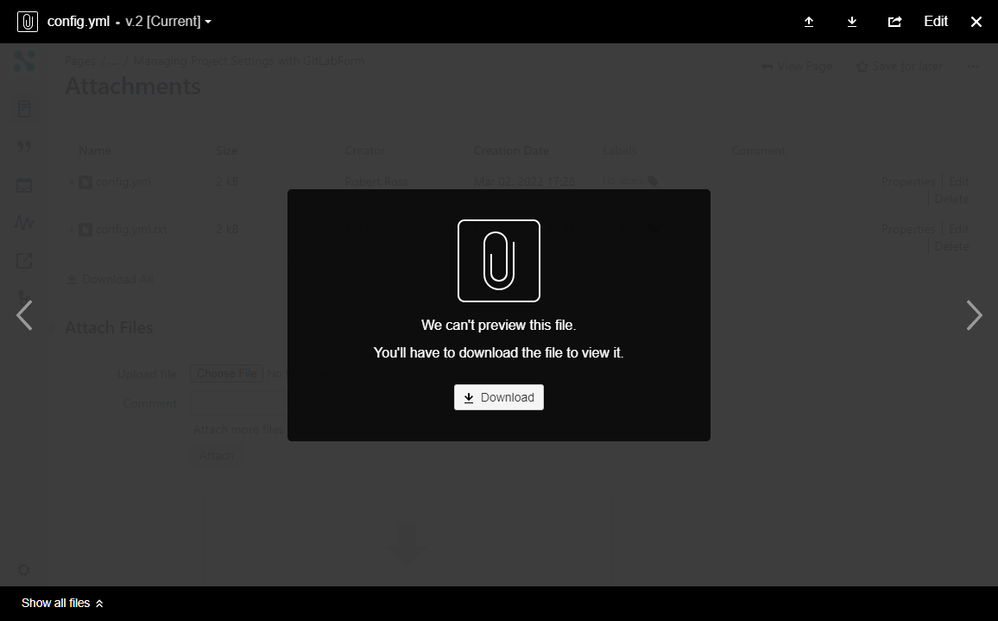
Task: Close the file preview
Action: pyautogui.click(x=976, y=22)
